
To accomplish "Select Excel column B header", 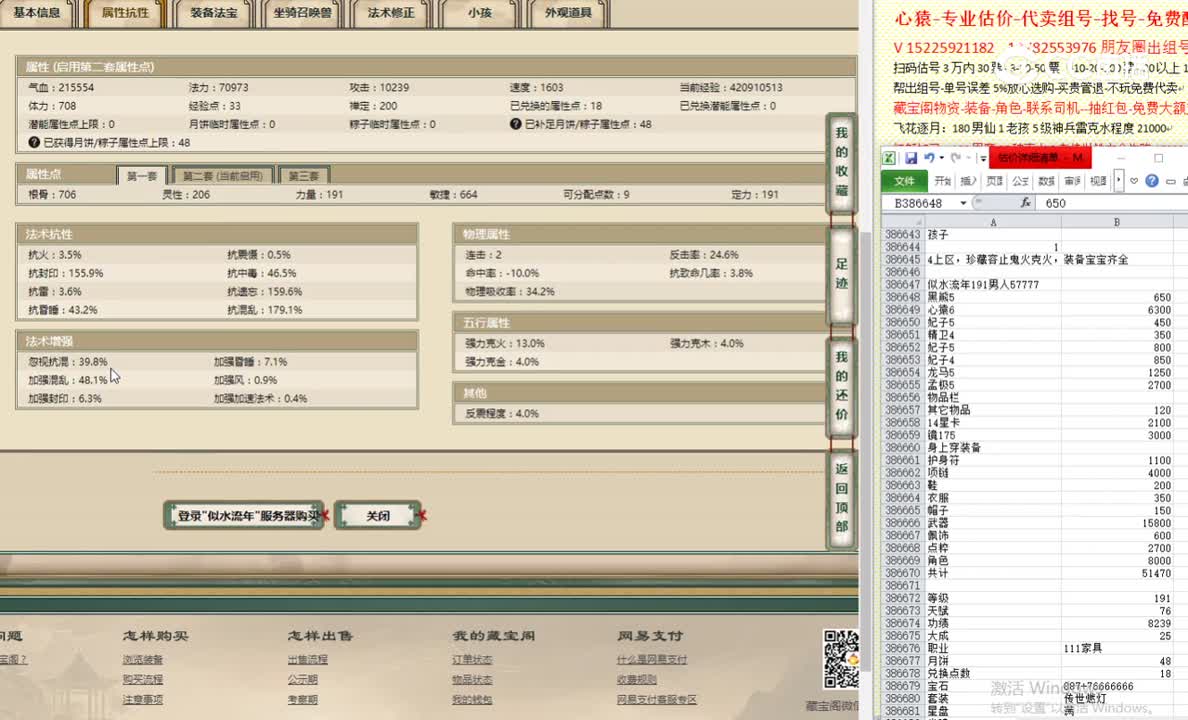I will coord(1117,222).
